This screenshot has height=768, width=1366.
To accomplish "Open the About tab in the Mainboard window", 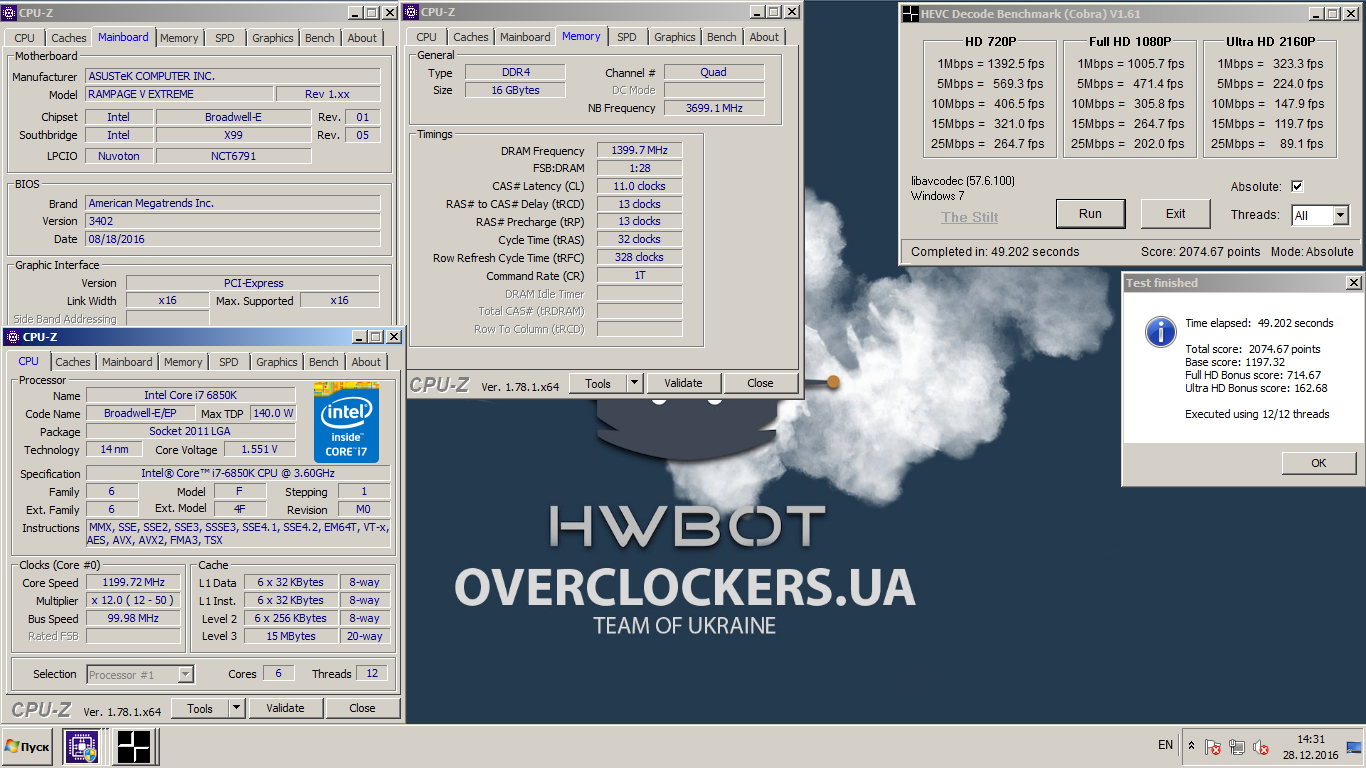I will click(x=362, y=38).
